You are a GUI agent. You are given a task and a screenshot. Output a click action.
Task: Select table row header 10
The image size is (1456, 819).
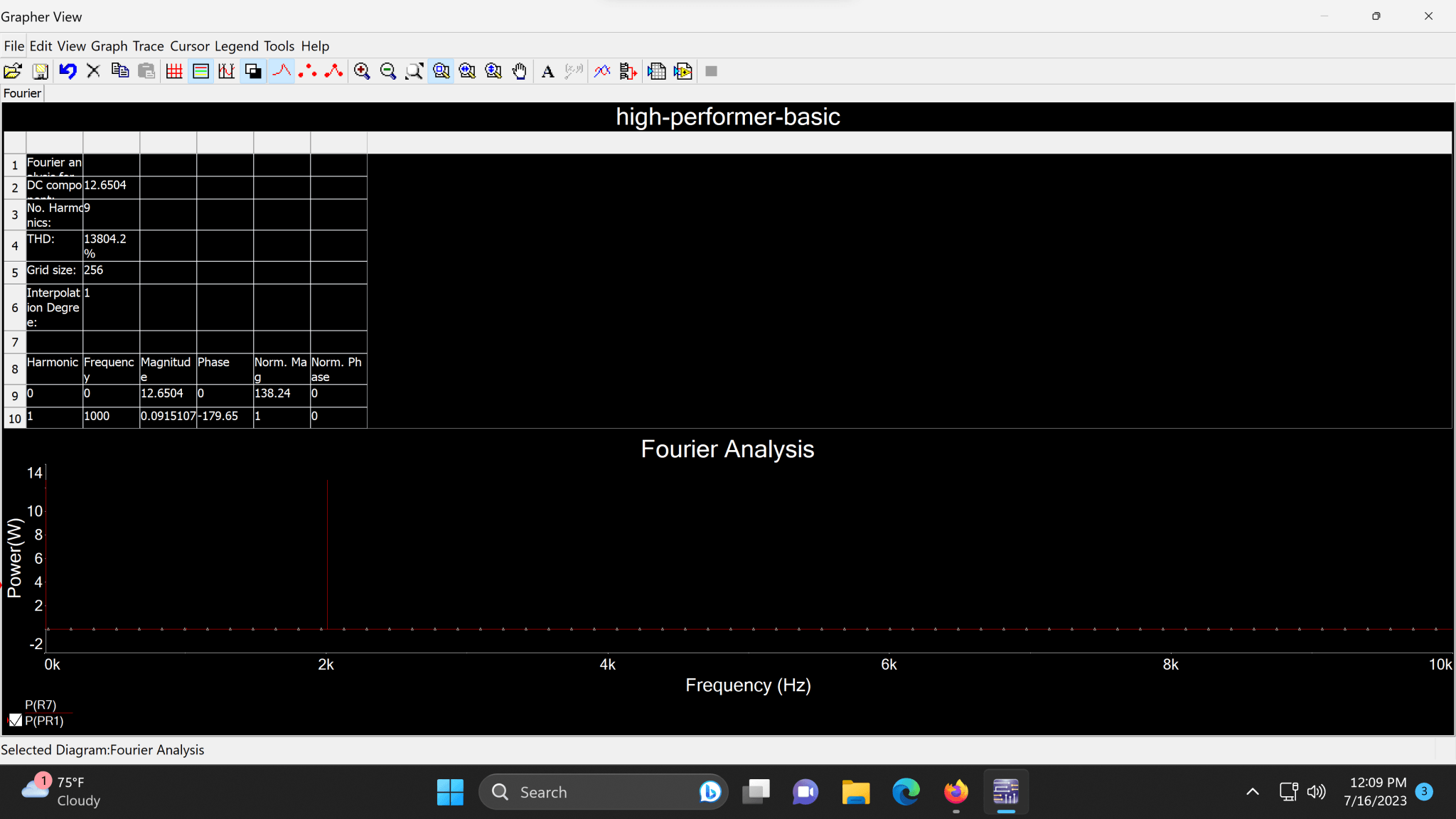(14, 419)
